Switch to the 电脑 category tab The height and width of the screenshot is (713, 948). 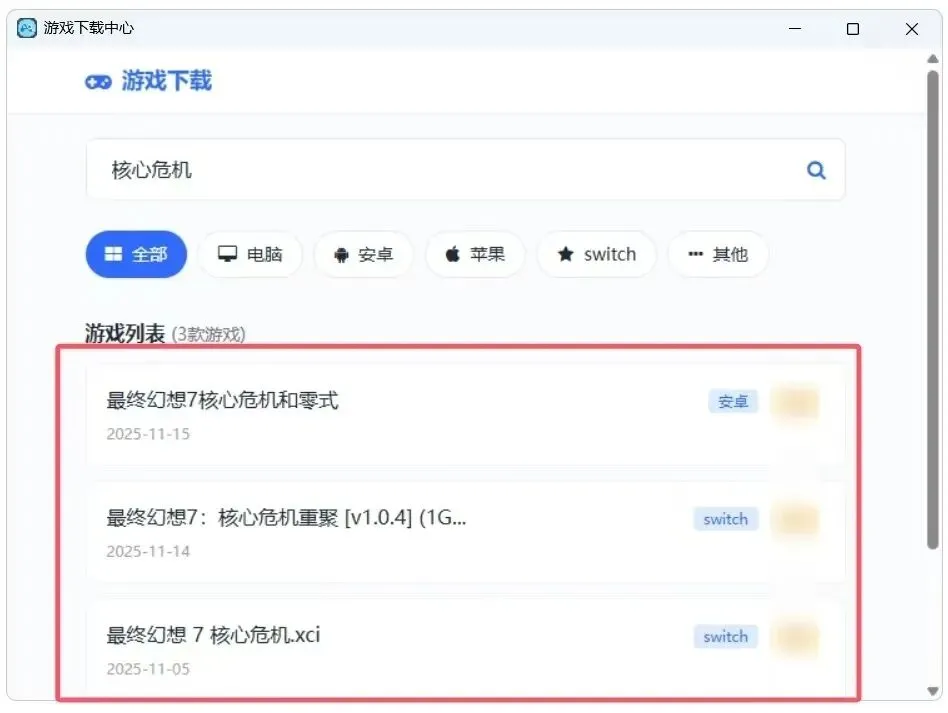tap(250, 254)
